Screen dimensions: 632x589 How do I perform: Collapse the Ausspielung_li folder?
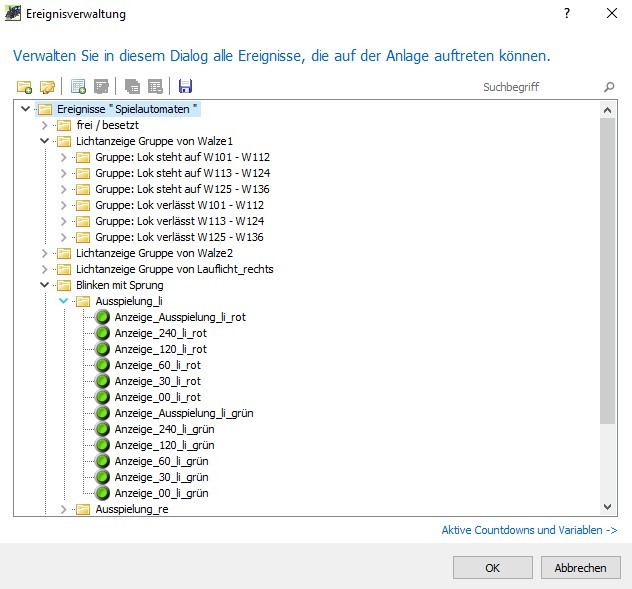(63, 301)
